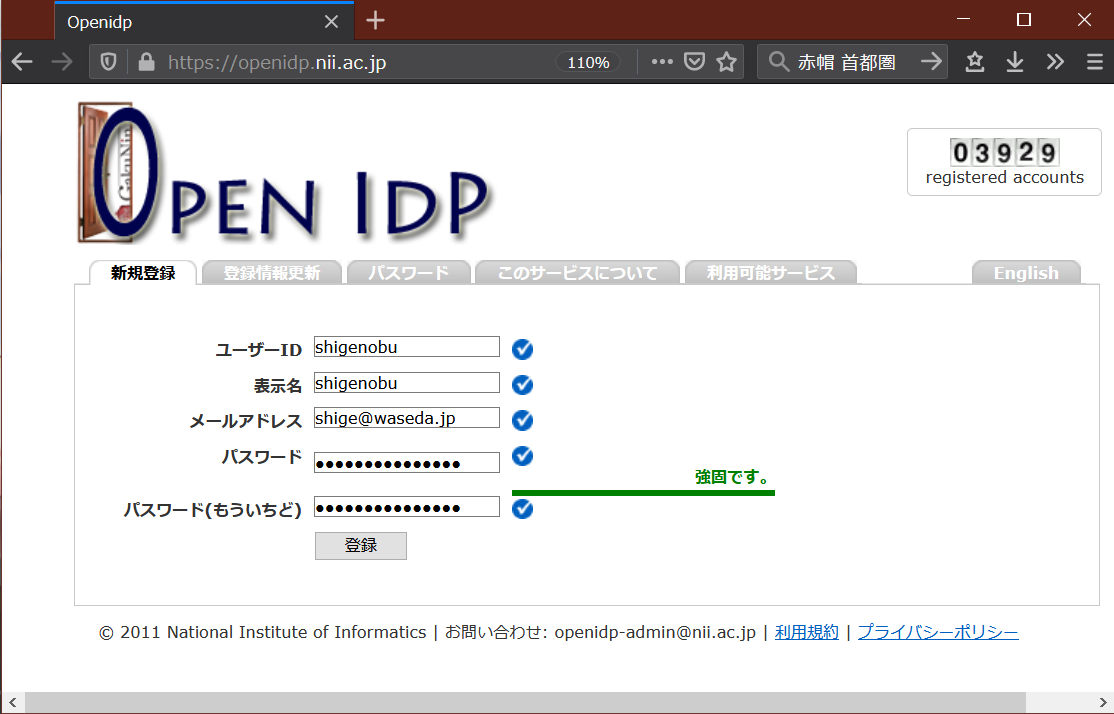Open the 利用規約 link
Image resolution: width=1114 pixels, height=714 pixels.
[806, 632]
